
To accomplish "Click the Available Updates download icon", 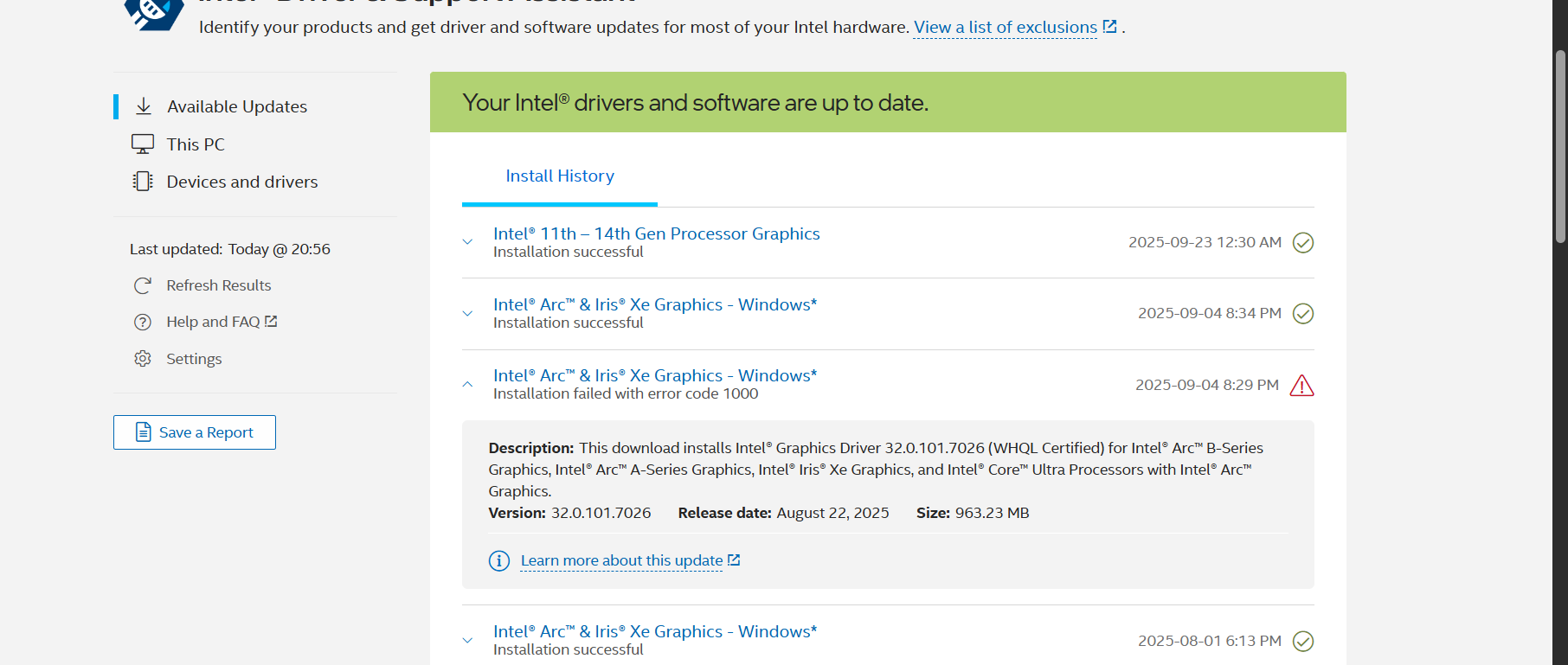I will coord(144,106).
